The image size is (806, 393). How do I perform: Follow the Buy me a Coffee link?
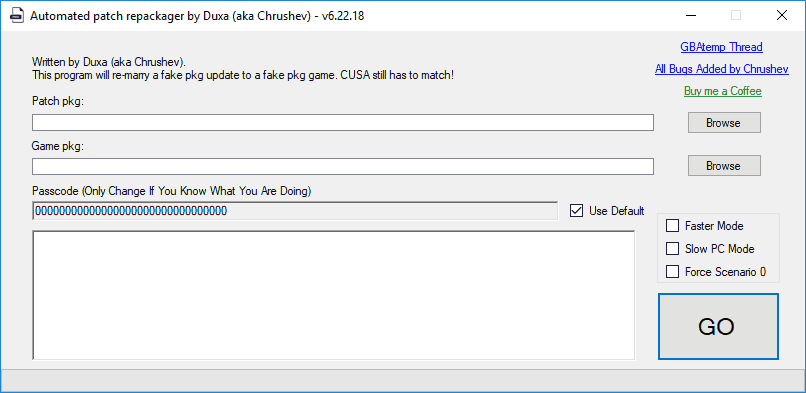[722, 91]
